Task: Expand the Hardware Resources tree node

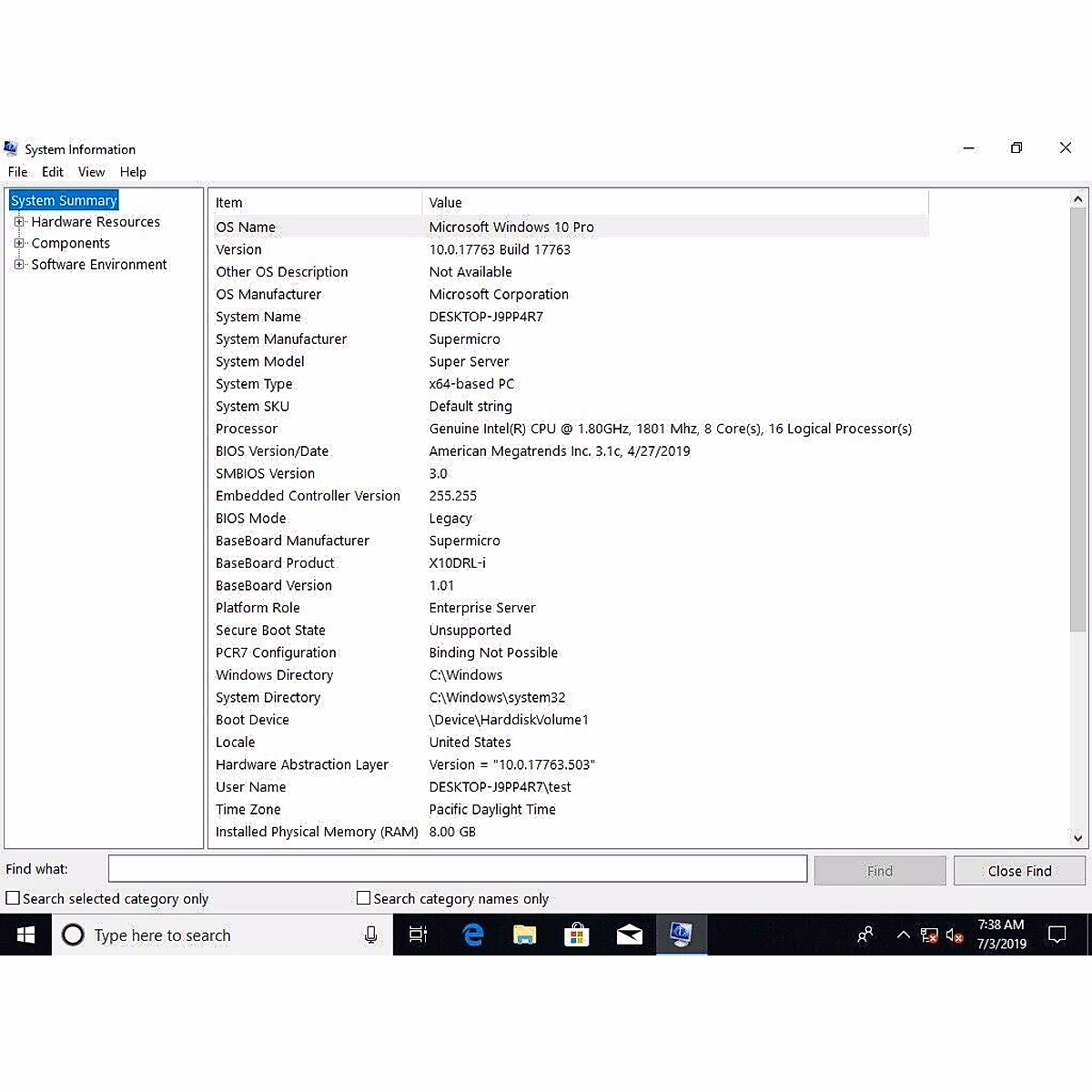Action: click(19, 222)
